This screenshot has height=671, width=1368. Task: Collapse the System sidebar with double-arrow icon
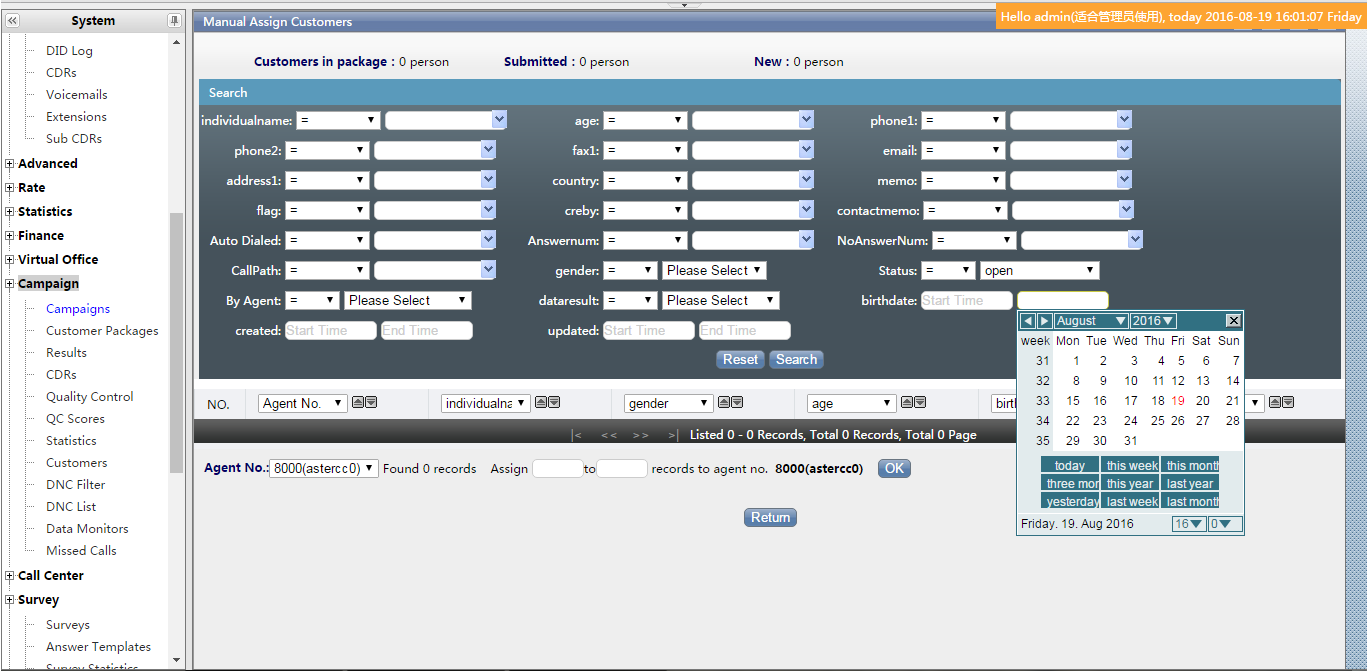pos(13,21)
